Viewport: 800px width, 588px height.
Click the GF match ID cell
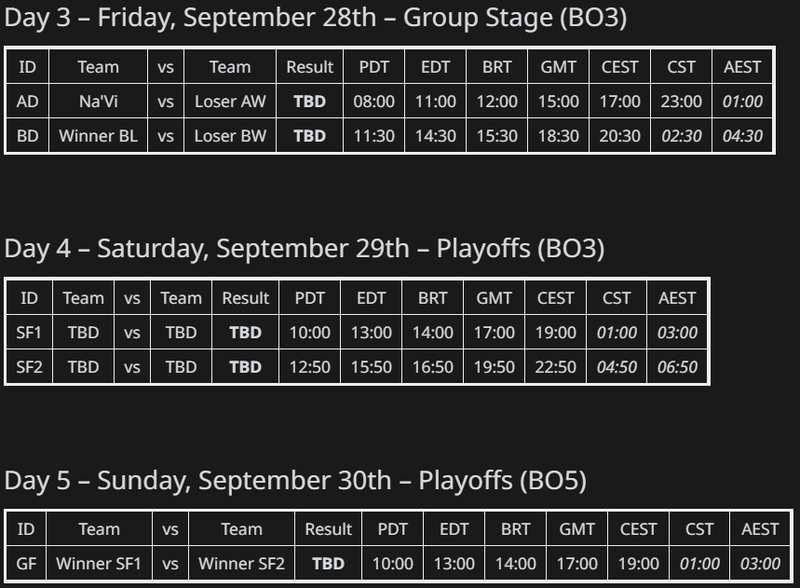tap(26, 564)
